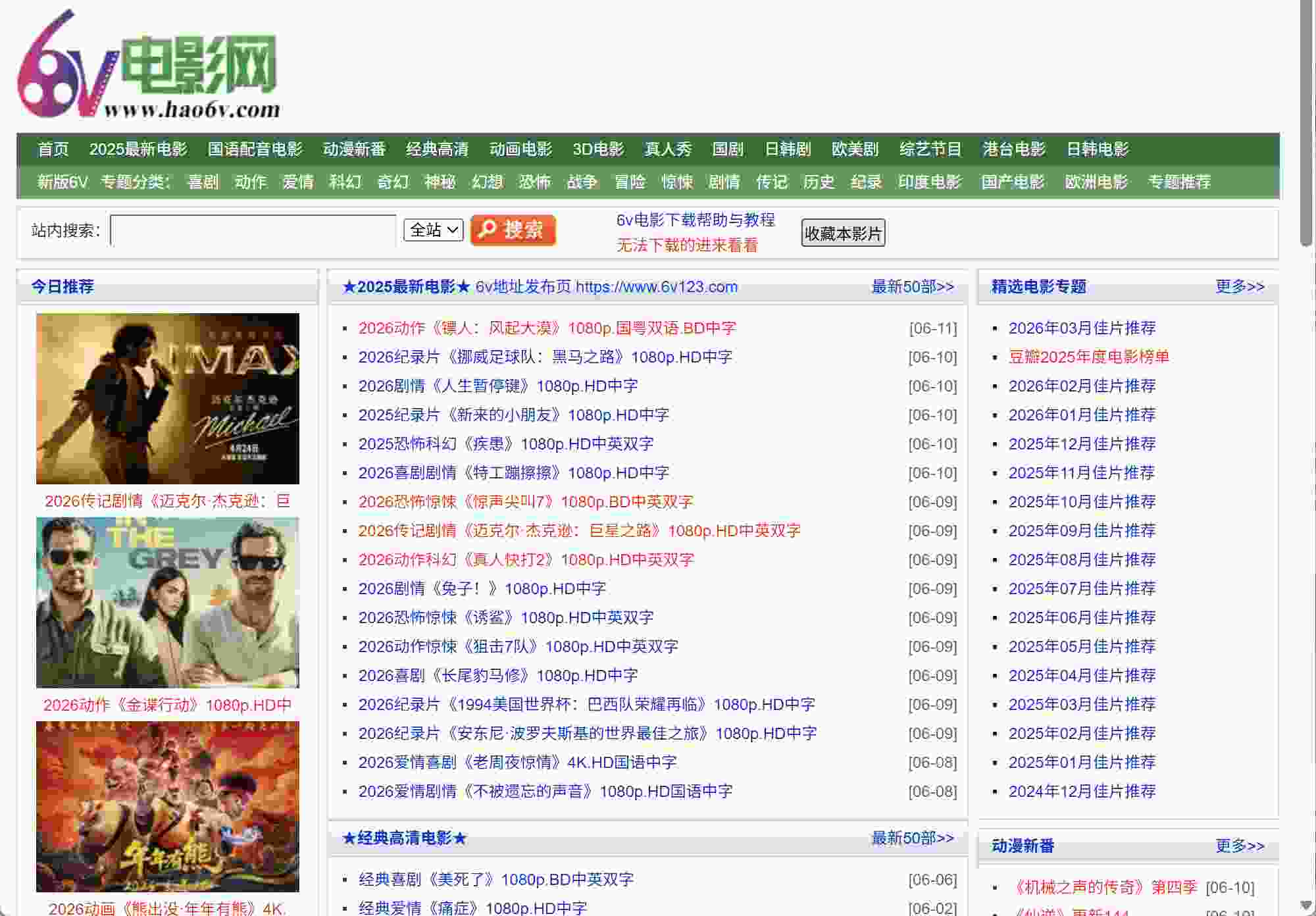This screenshot has height=916, width=1316.
Task: Focus the 站内搜索 text input field
Action: coord(253,231)
